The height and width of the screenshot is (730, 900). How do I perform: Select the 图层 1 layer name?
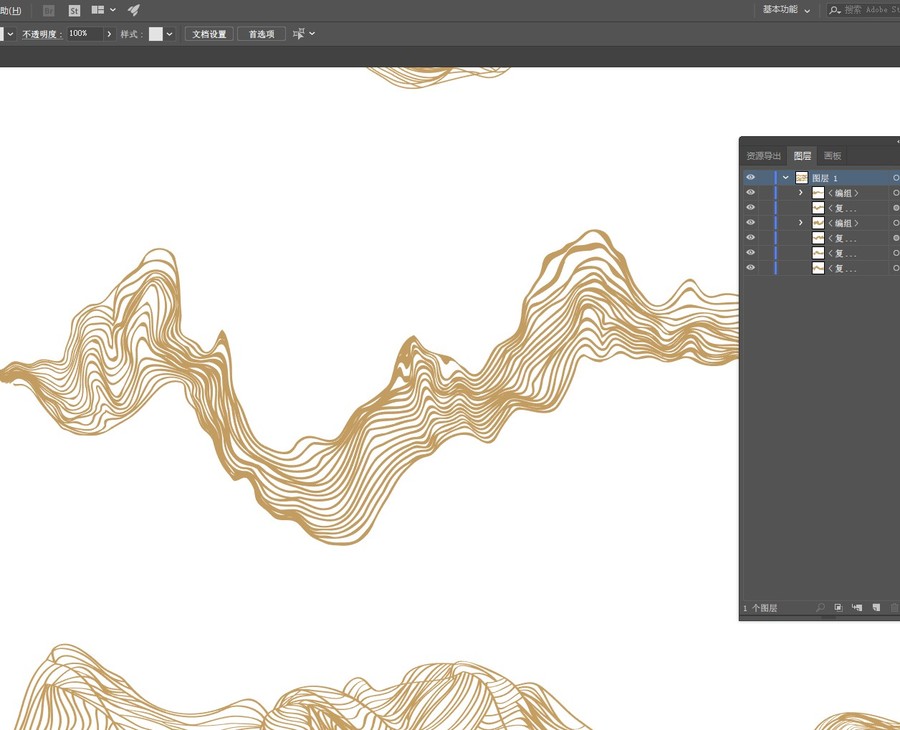[825, 178]
